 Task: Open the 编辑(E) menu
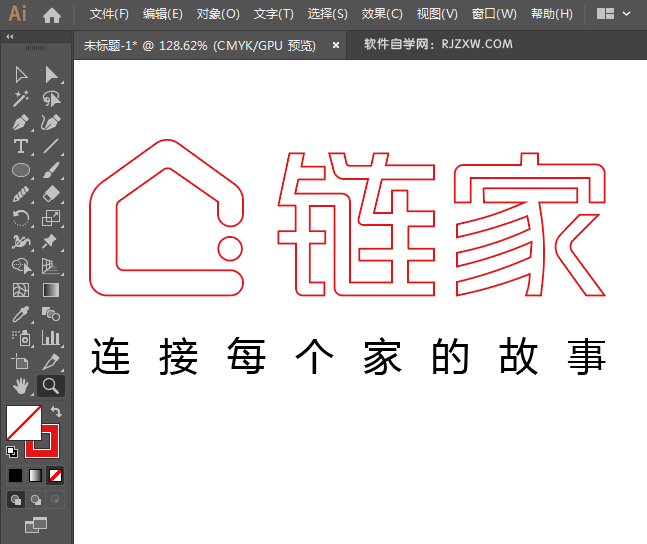163,14
